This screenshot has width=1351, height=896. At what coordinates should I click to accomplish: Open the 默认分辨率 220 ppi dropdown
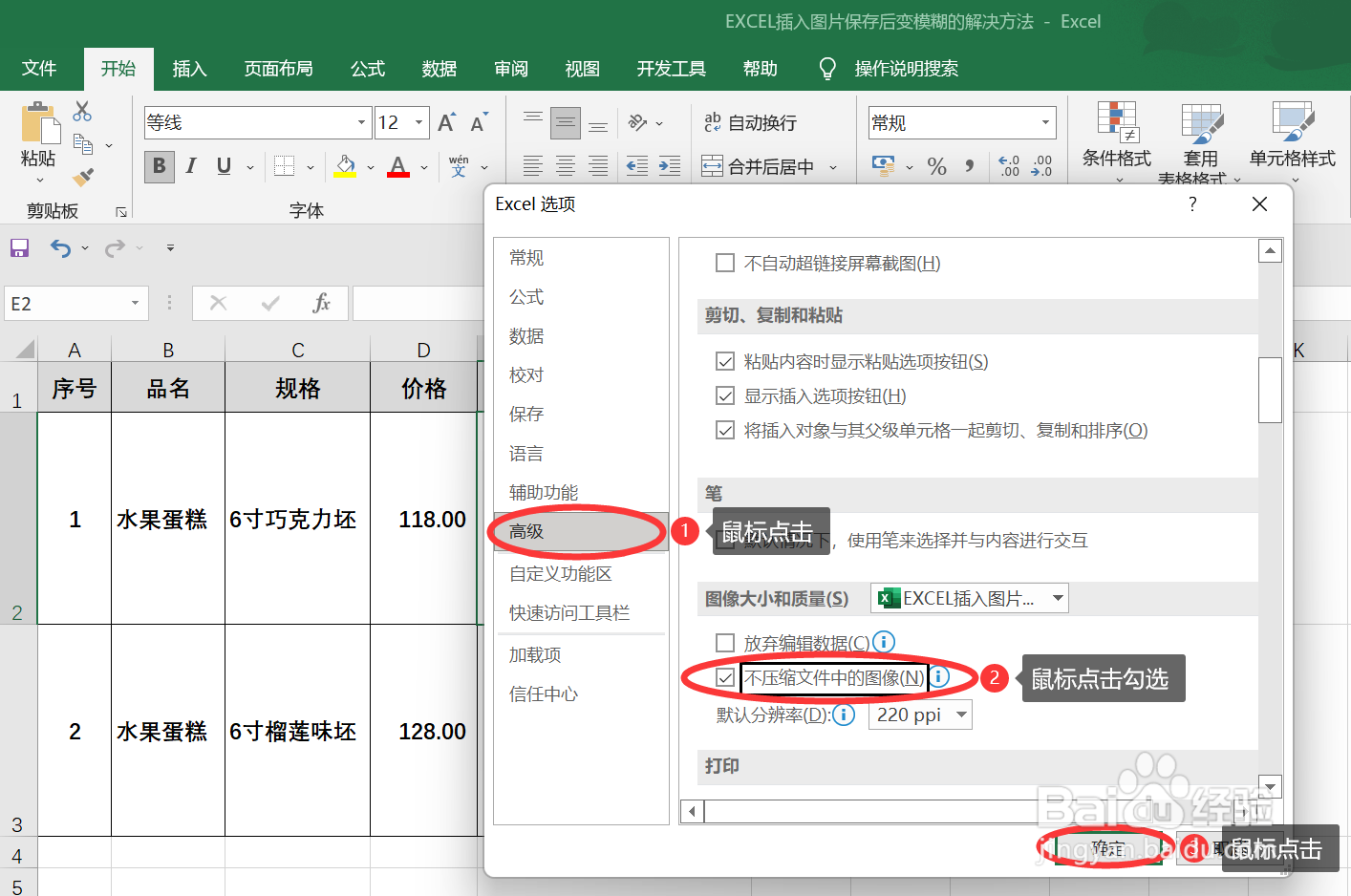[x=919, y=715]
